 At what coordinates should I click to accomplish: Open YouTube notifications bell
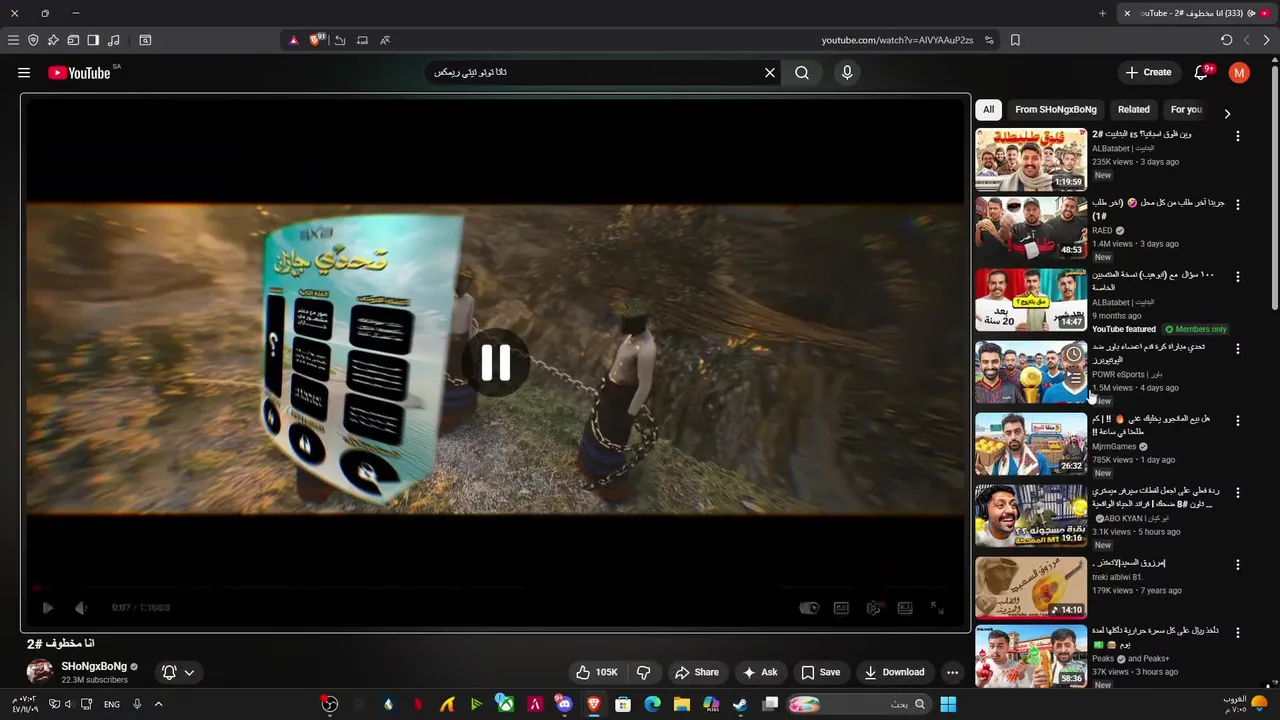[x=1202, y=72]
